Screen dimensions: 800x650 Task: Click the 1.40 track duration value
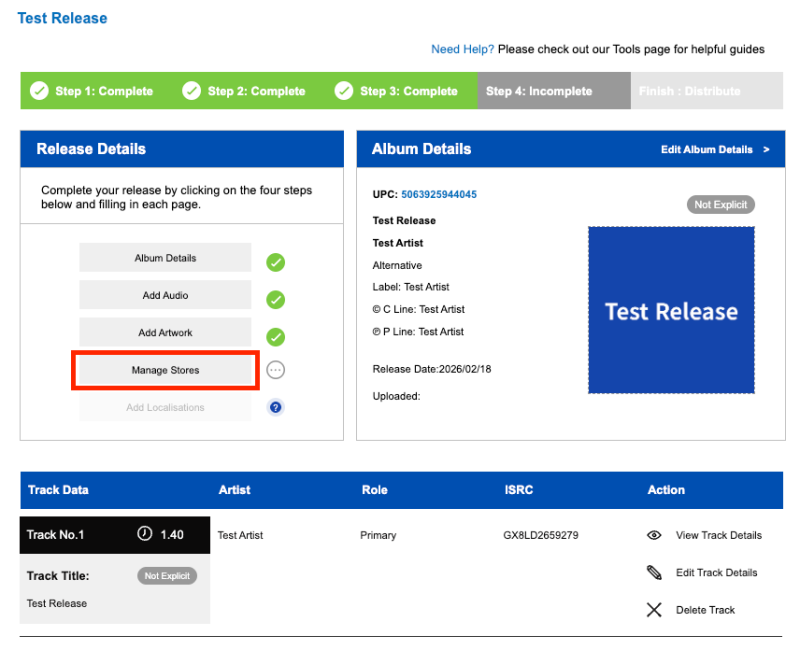[x=172, y=535]
